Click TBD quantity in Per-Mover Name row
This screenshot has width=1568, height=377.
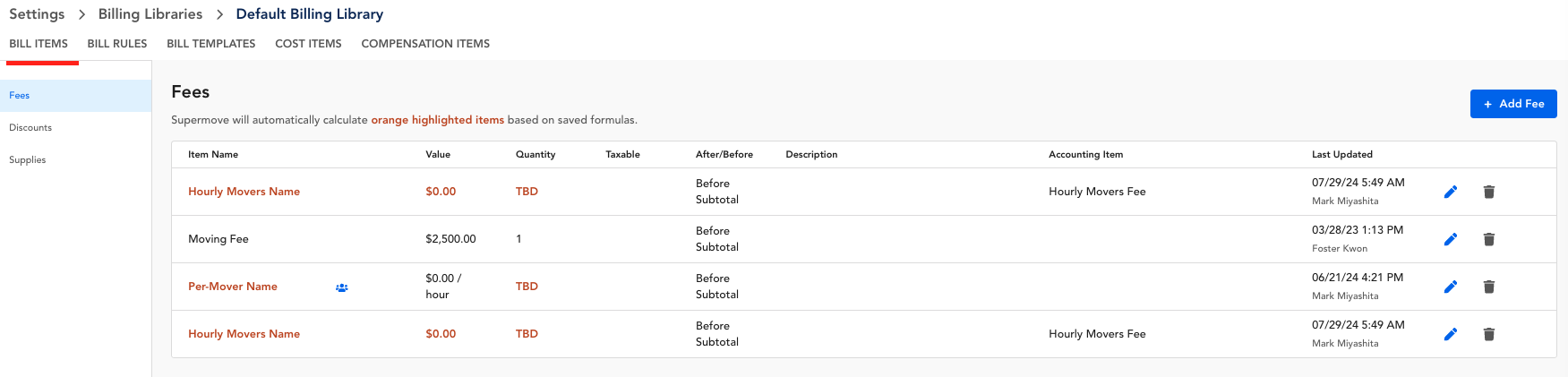527,287
